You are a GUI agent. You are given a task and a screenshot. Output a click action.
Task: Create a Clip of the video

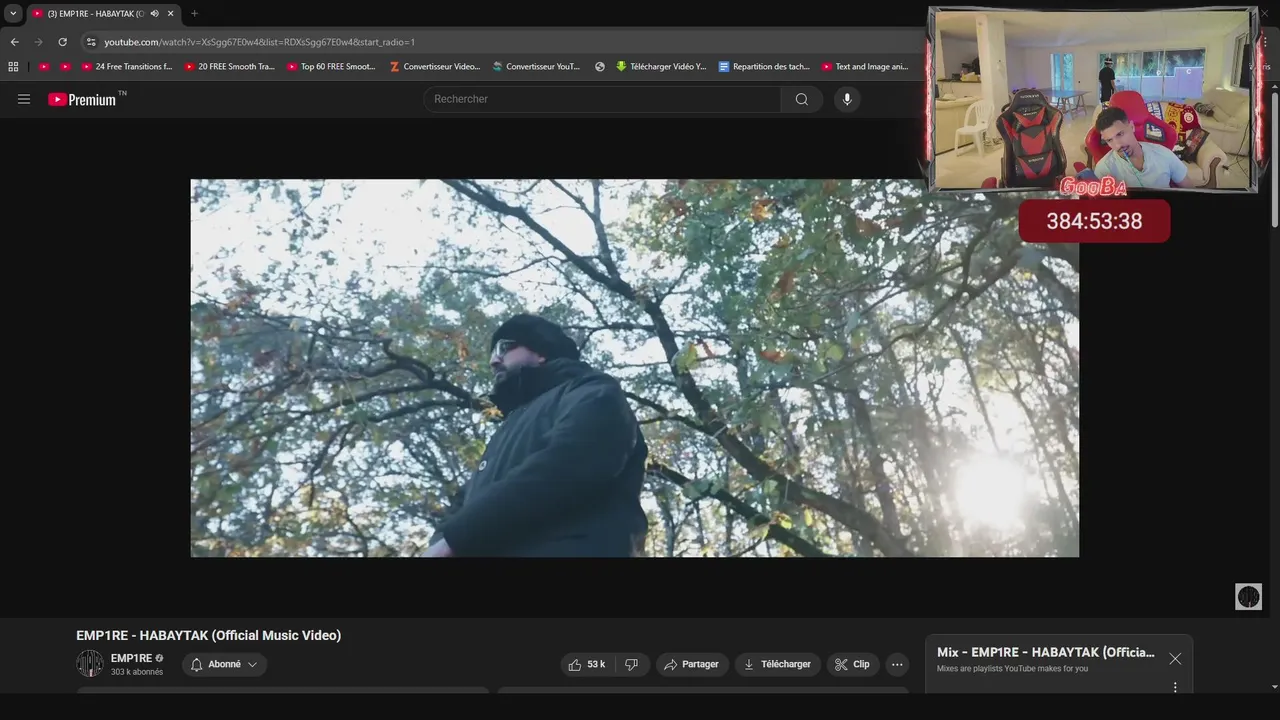pyautogui.click(x=853, y=664)
